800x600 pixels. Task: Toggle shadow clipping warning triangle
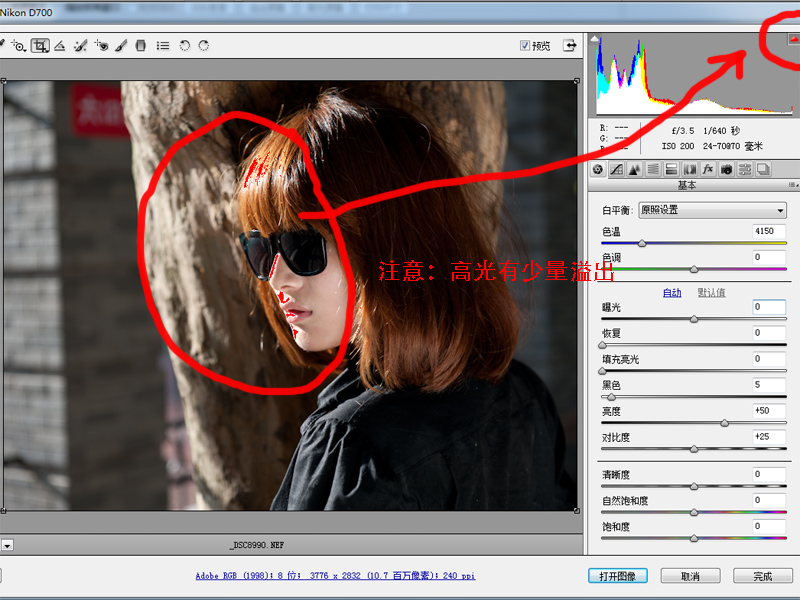point(597,39)
